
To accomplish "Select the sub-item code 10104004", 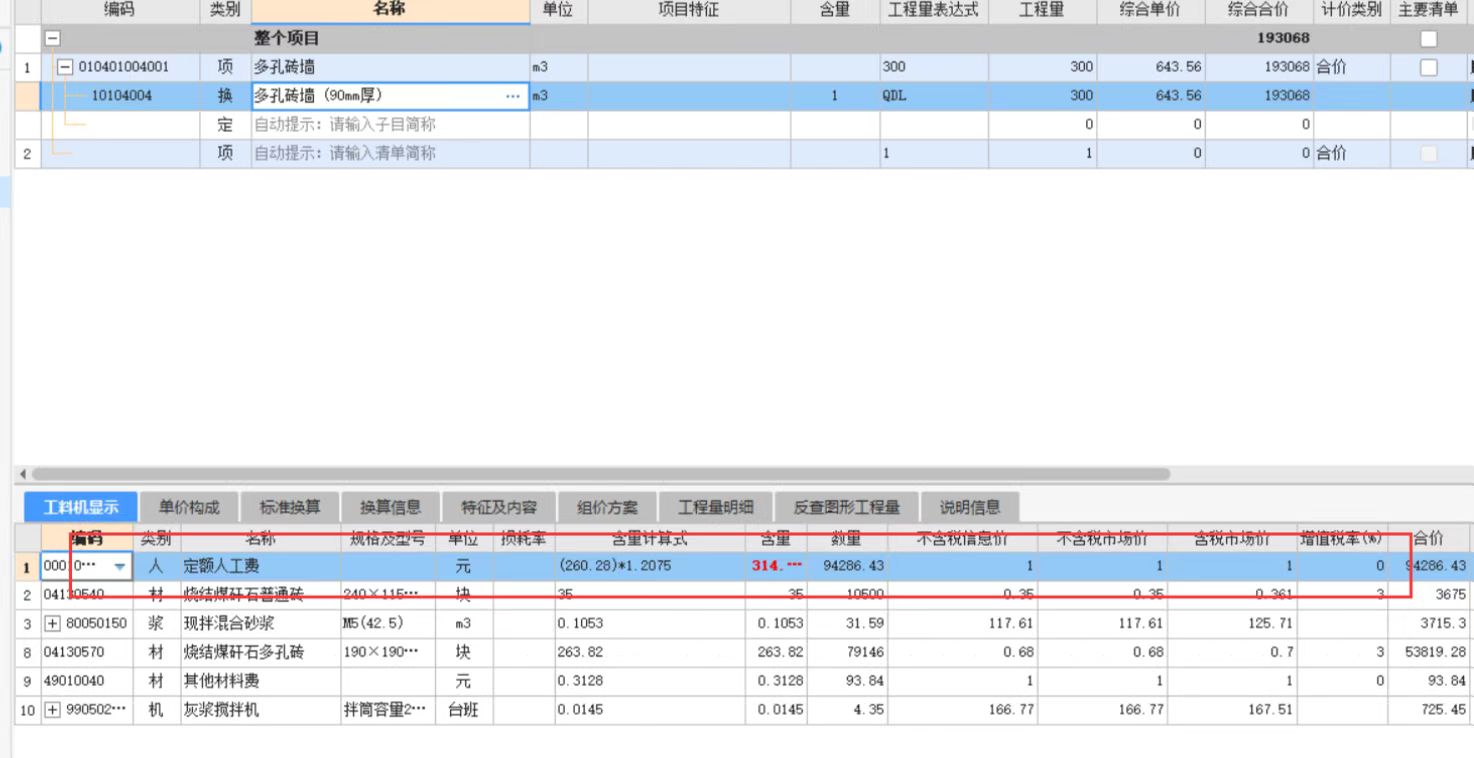I will (120, 96).
